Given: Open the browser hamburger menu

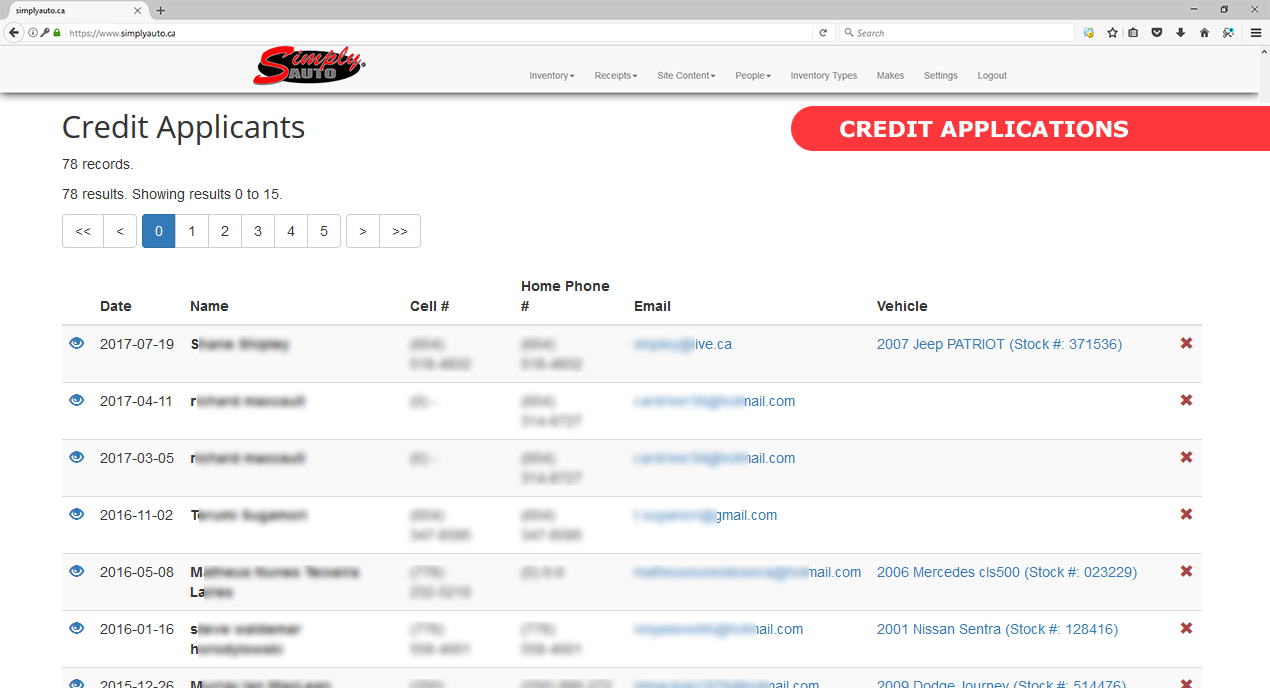Looking at the screenshot, I should tap(1256, 33).
